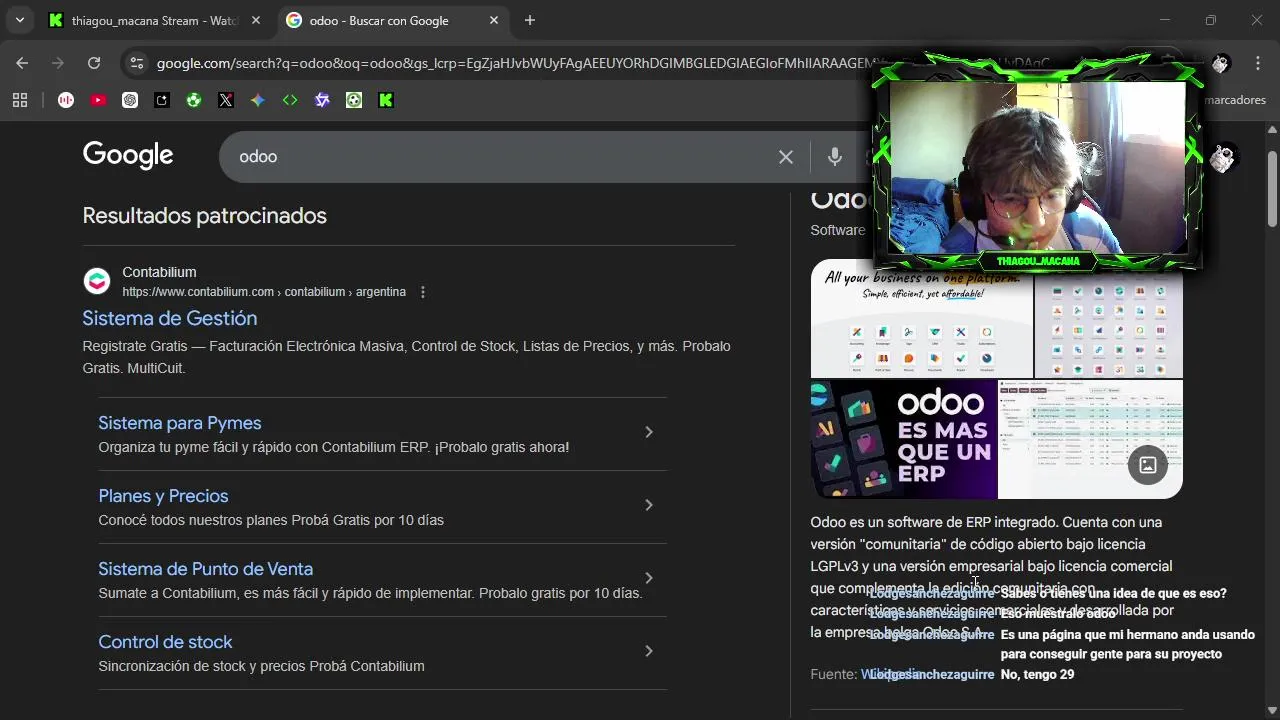Click the THIAGOU_MACANA webcam label
This screenshot has height=720, width=1280.
pyautogui.click(x=1038, y=261)
